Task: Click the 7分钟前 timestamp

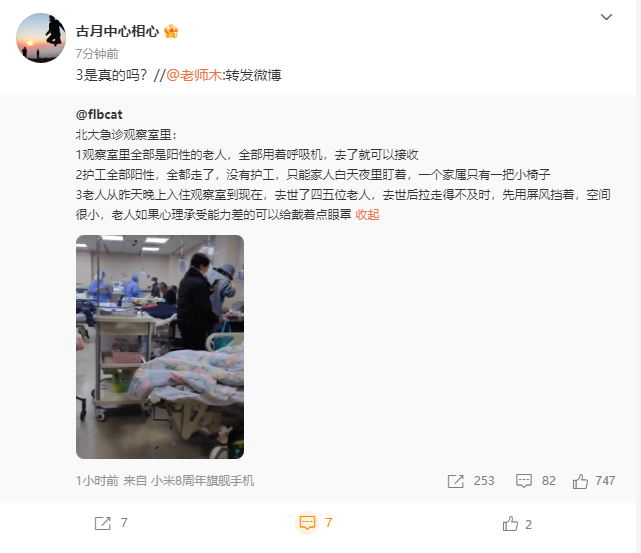Action: click(x=97, y=54)
